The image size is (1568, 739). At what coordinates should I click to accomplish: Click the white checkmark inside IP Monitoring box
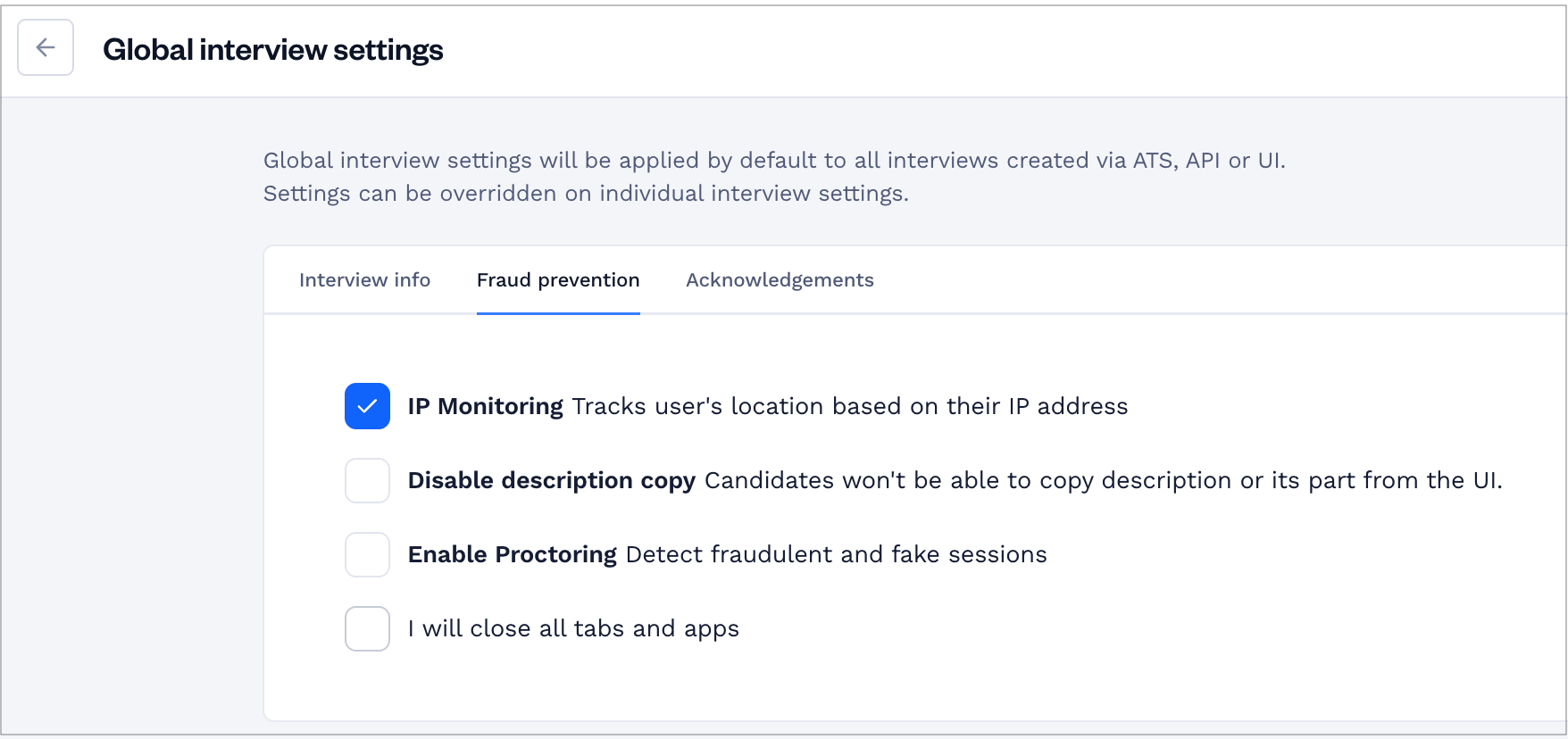(x=367, y=407)
